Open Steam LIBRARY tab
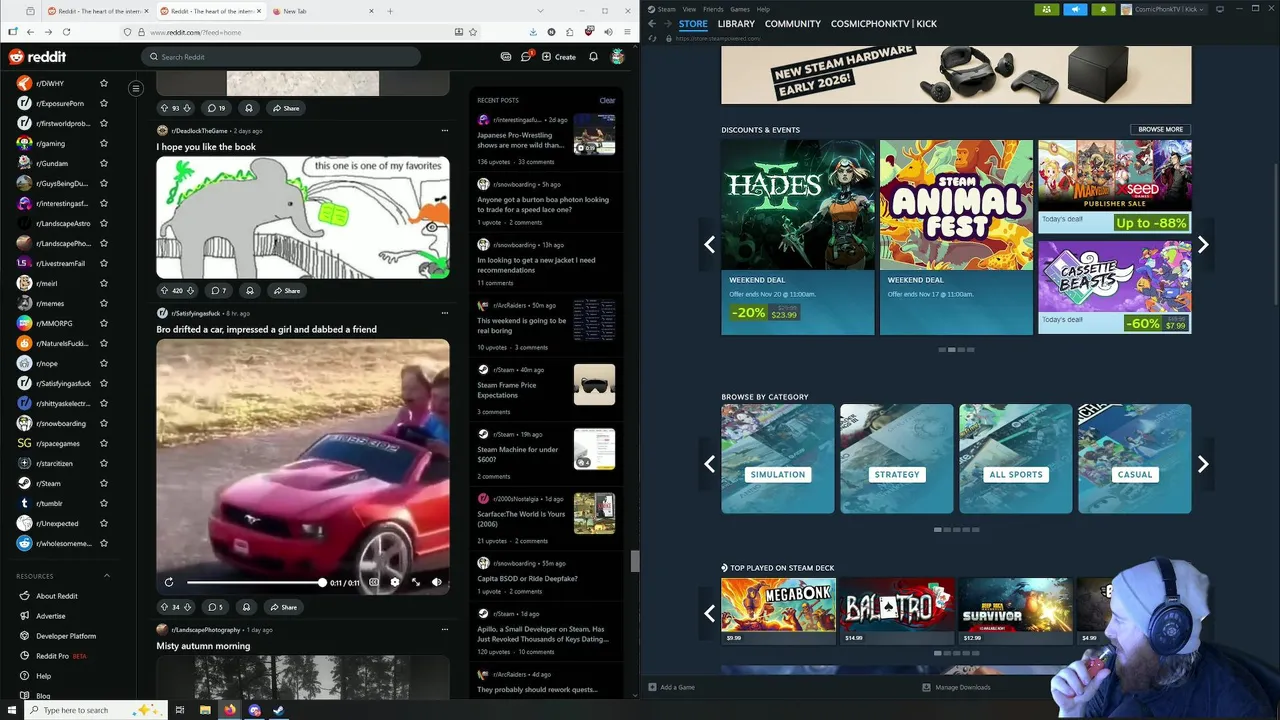This screenshot has width=1280, height=720. [x=736, y=23]
